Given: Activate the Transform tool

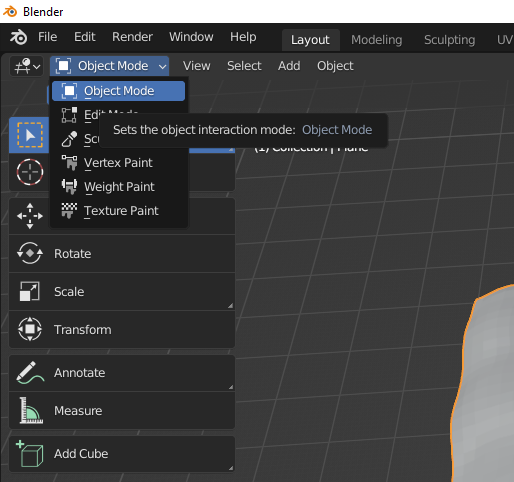Looking at the screenshot, I should tap(122, 330).
